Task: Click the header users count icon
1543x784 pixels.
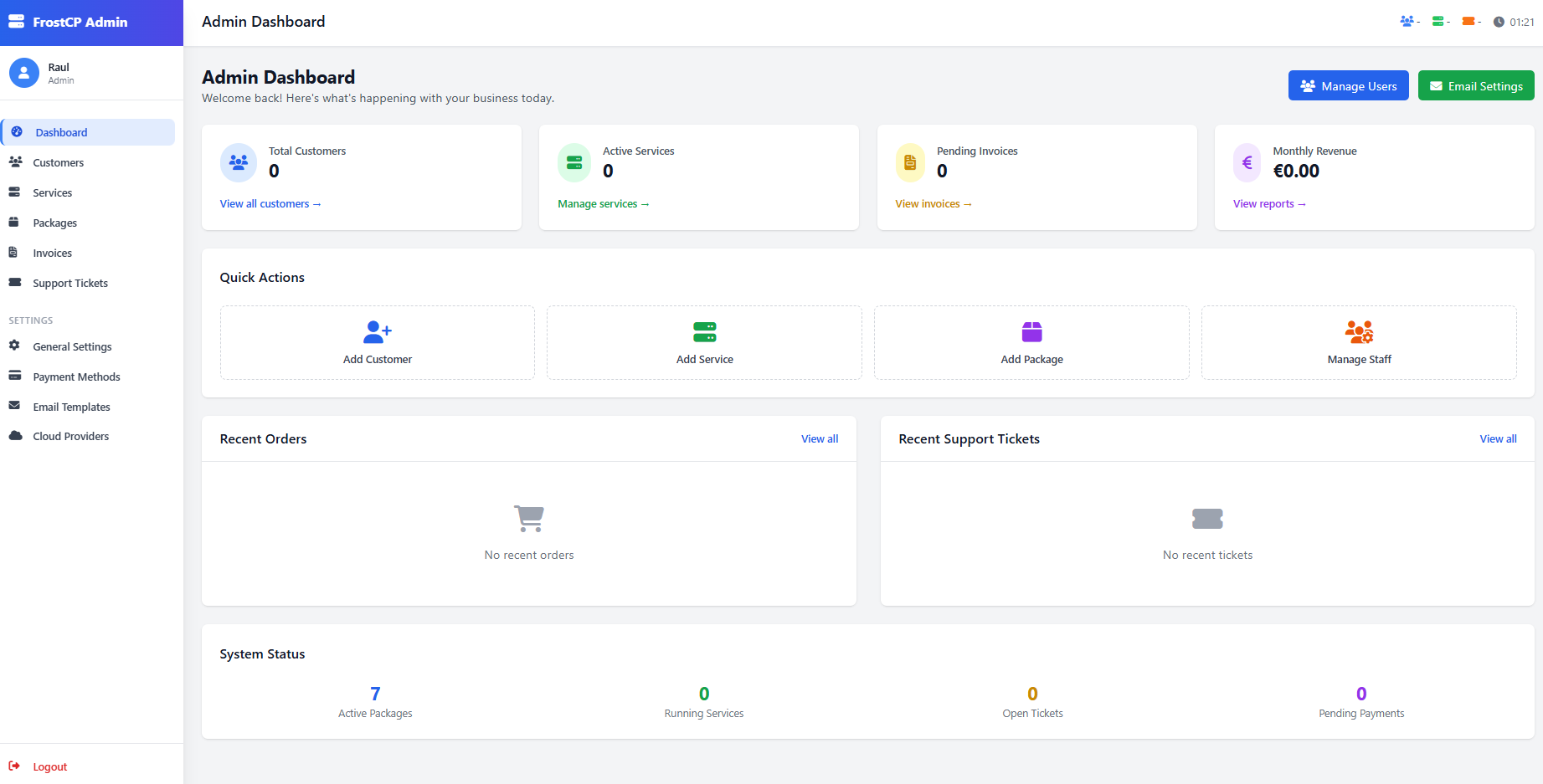Action: (1407, 22)
